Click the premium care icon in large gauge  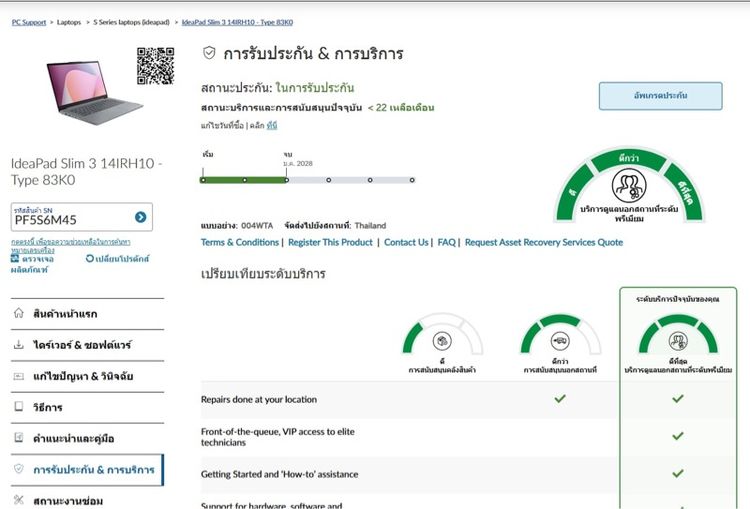point(629,186)
